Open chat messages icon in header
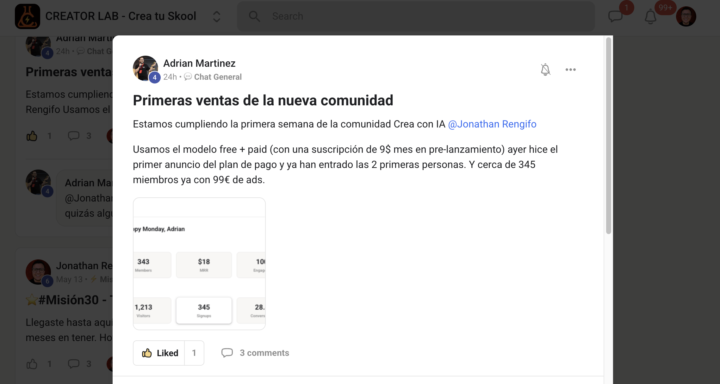Image resolution: width=720 pixels, height=384 pixels. 615,17
